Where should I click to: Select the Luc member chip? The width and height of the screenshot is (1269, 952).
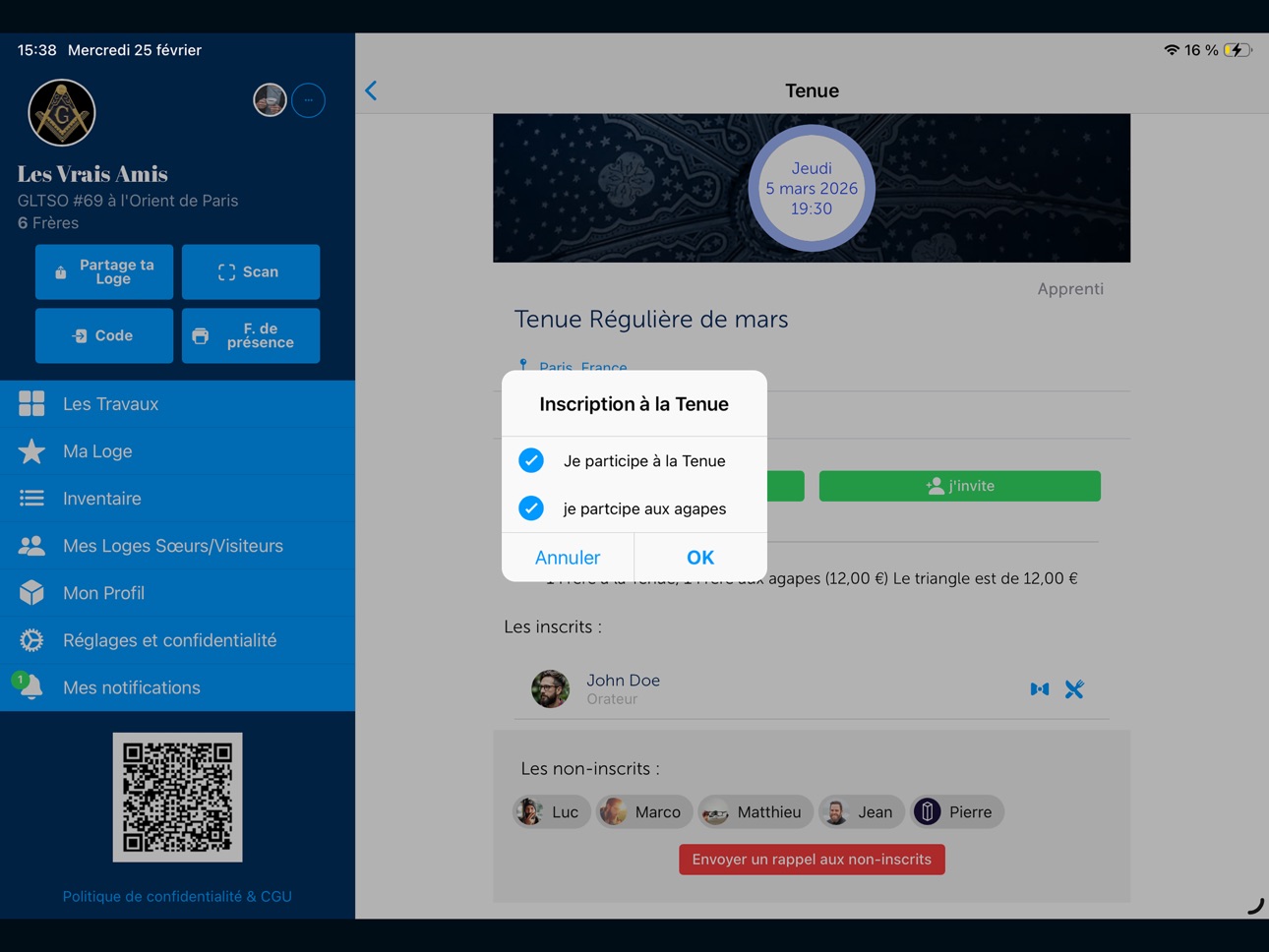551,811
